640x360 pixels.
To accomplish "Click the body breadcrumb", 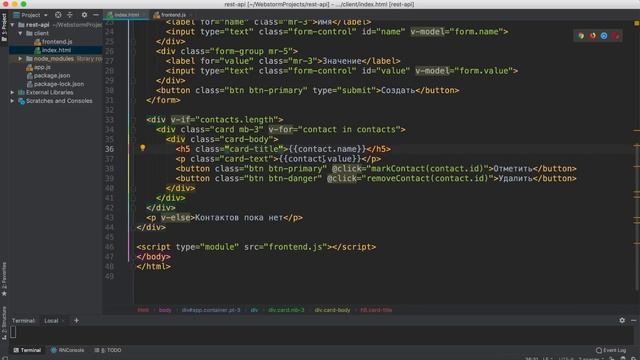I will click(x=165, y=310).
